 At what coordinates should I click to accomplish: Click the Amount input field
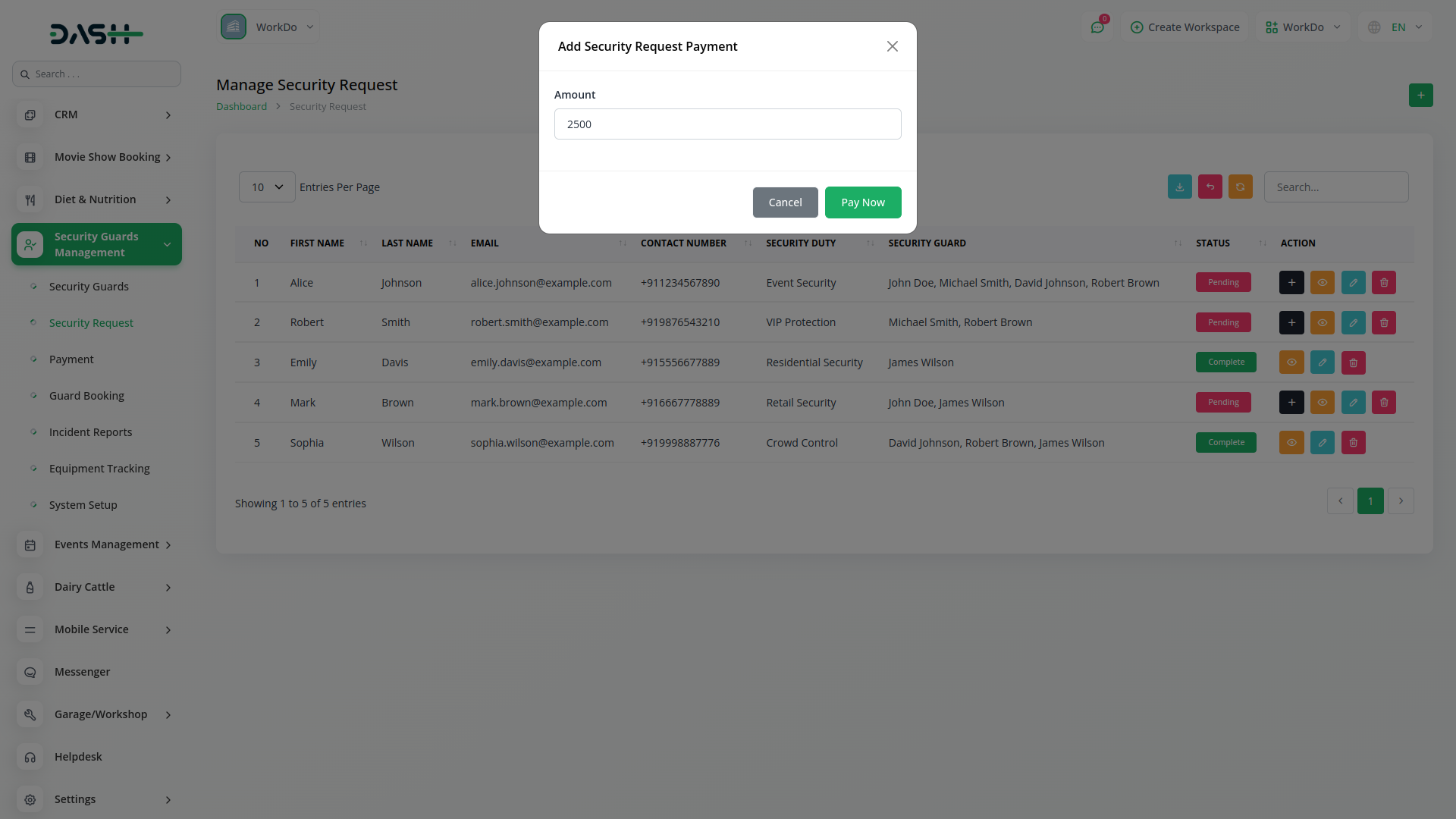727,124
